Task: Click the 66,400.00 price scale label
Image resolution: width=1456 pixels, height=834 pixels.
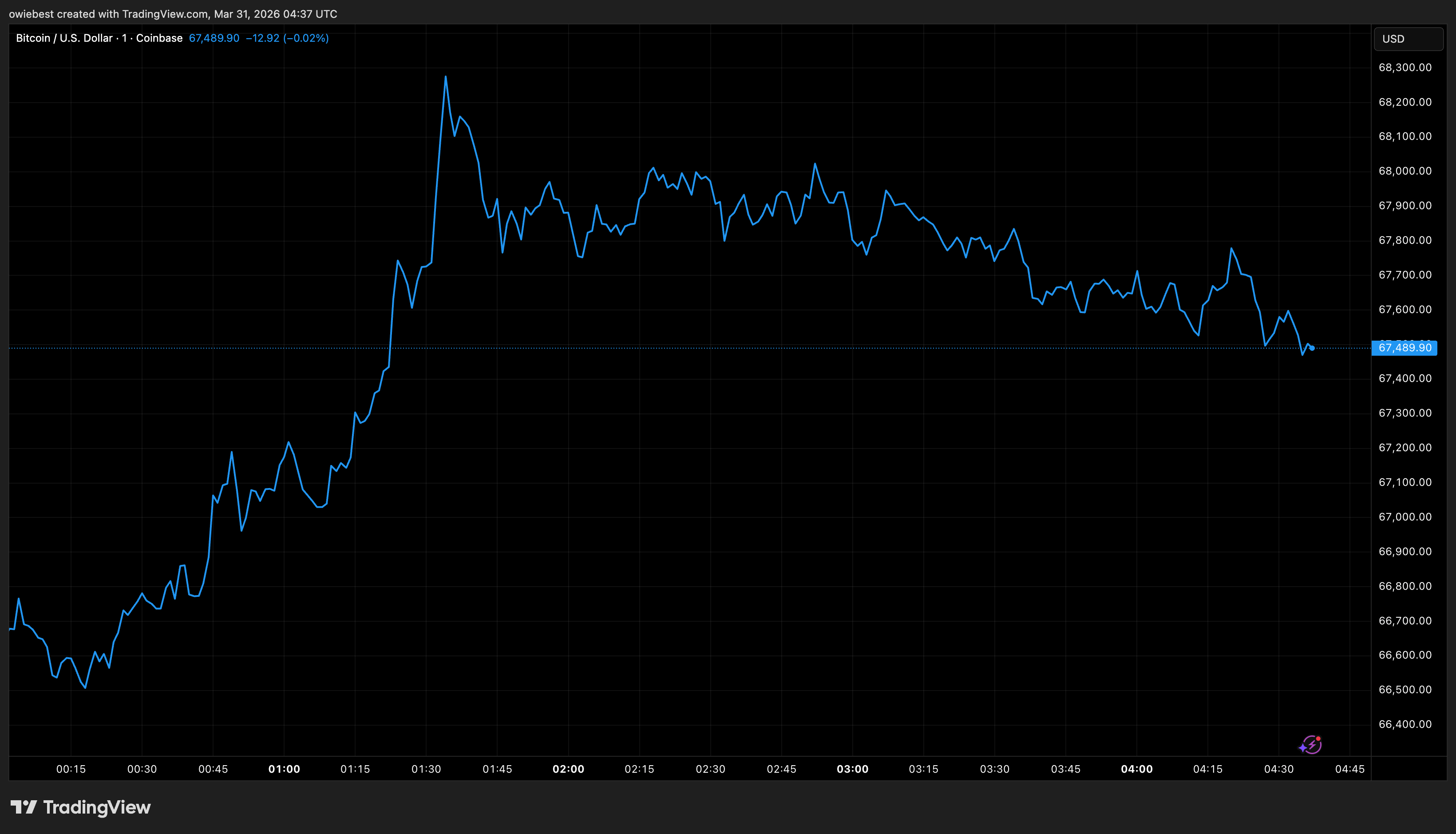Action: point(1405,724)
